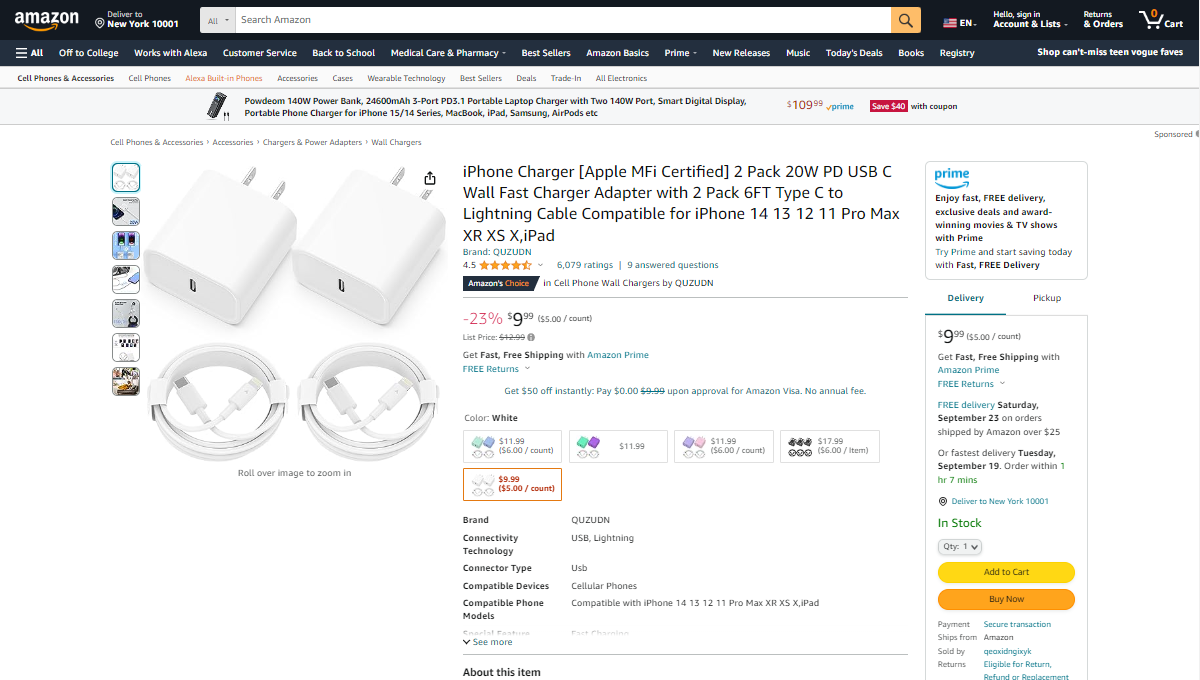Open Today's Deals in navigation bar
Screen dimensions: 1200x680
click(854, 53)
